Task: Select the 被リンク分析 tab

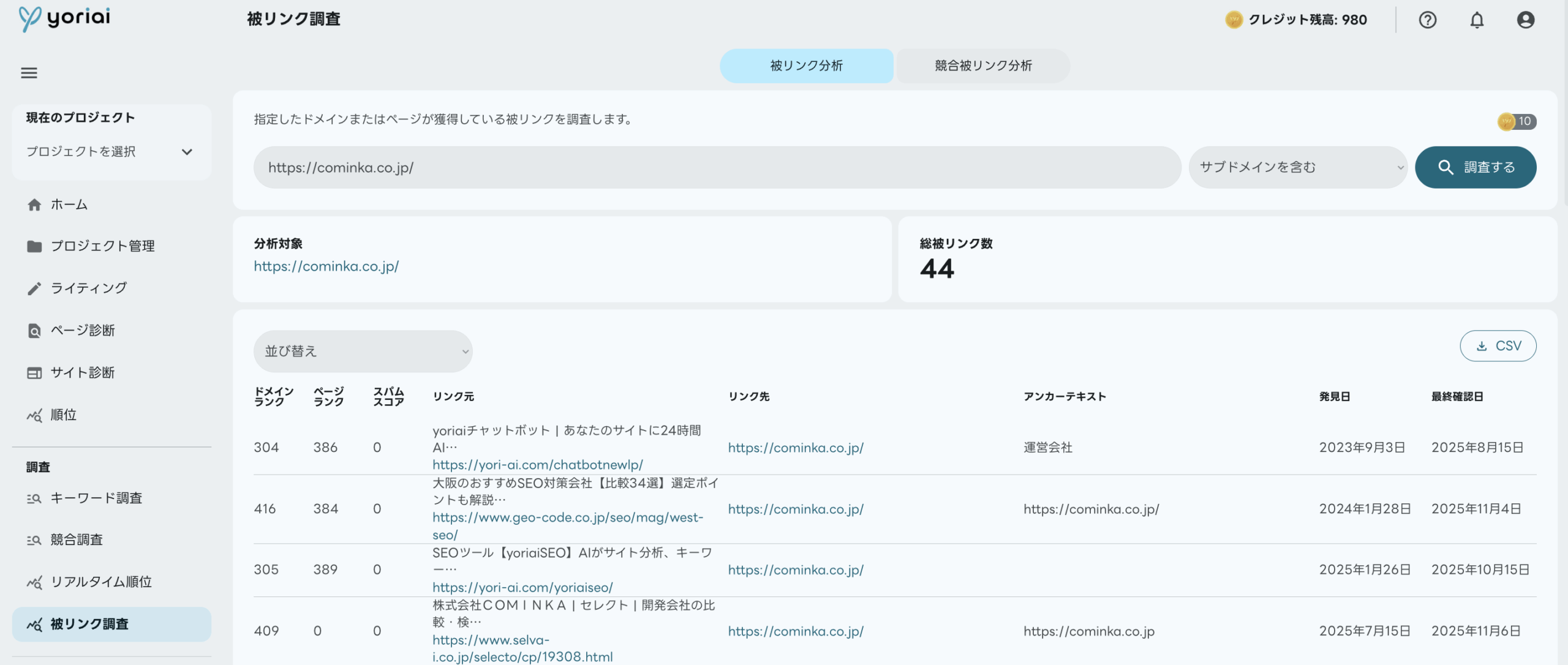Action: [x=806, y=66]
